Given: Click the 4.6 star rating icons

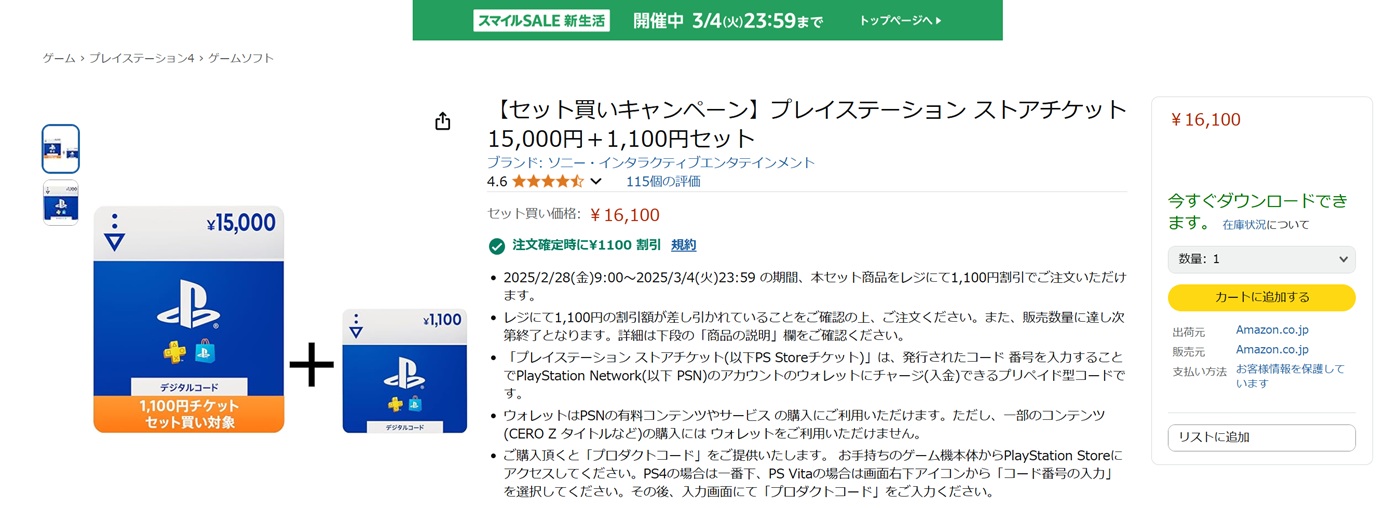Looking at the screenshot, I should click(x=548, y=182).
